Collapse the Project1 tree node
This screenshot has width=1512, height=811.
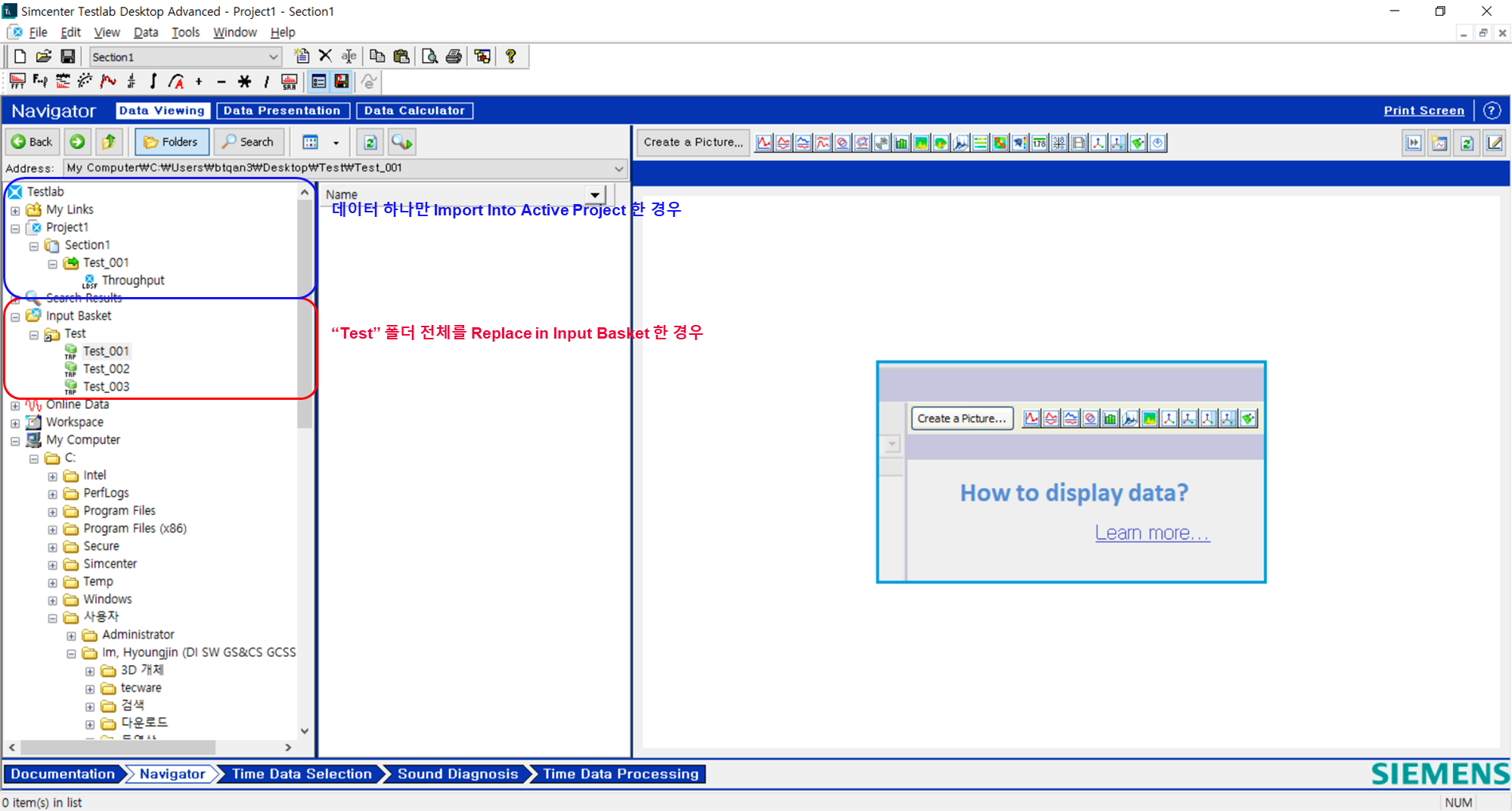click(x=15, y=228)
